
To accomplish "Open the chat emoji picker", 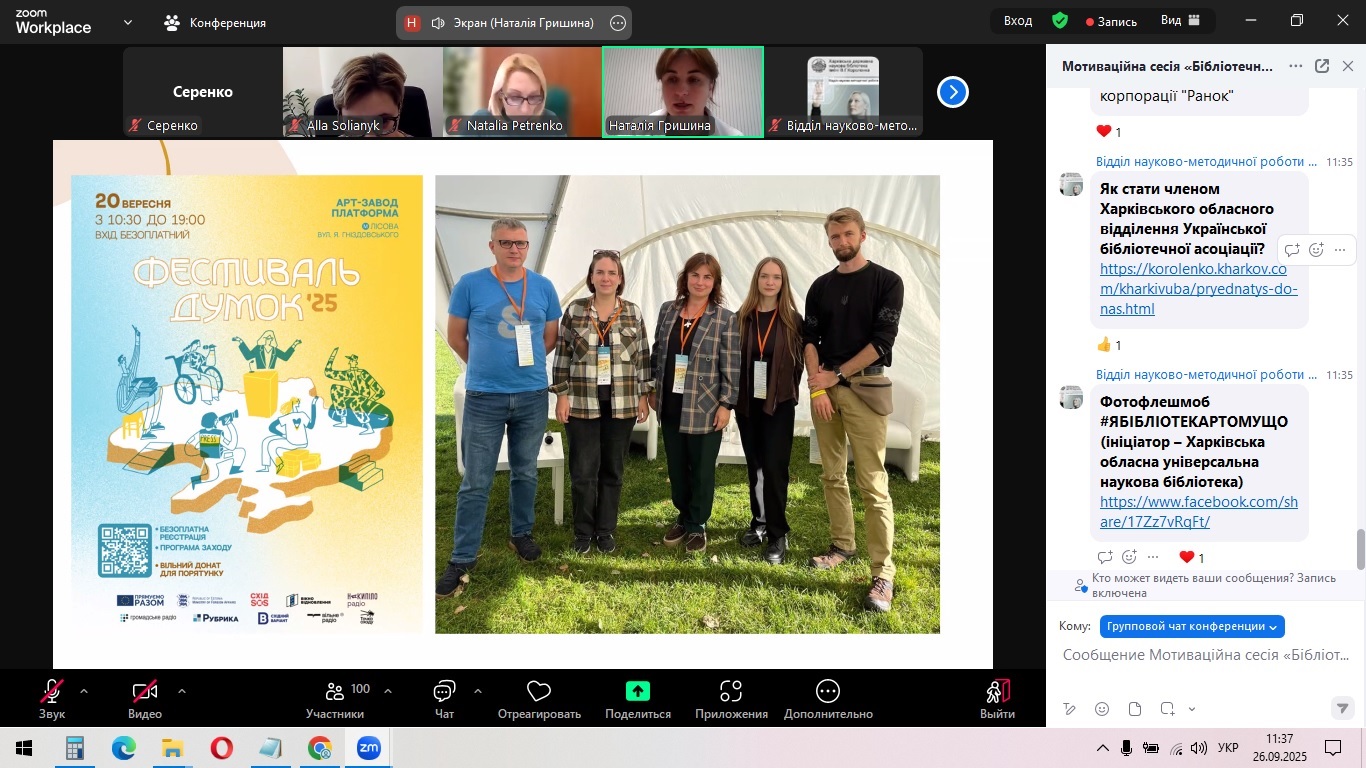I will click(1102, 709).
